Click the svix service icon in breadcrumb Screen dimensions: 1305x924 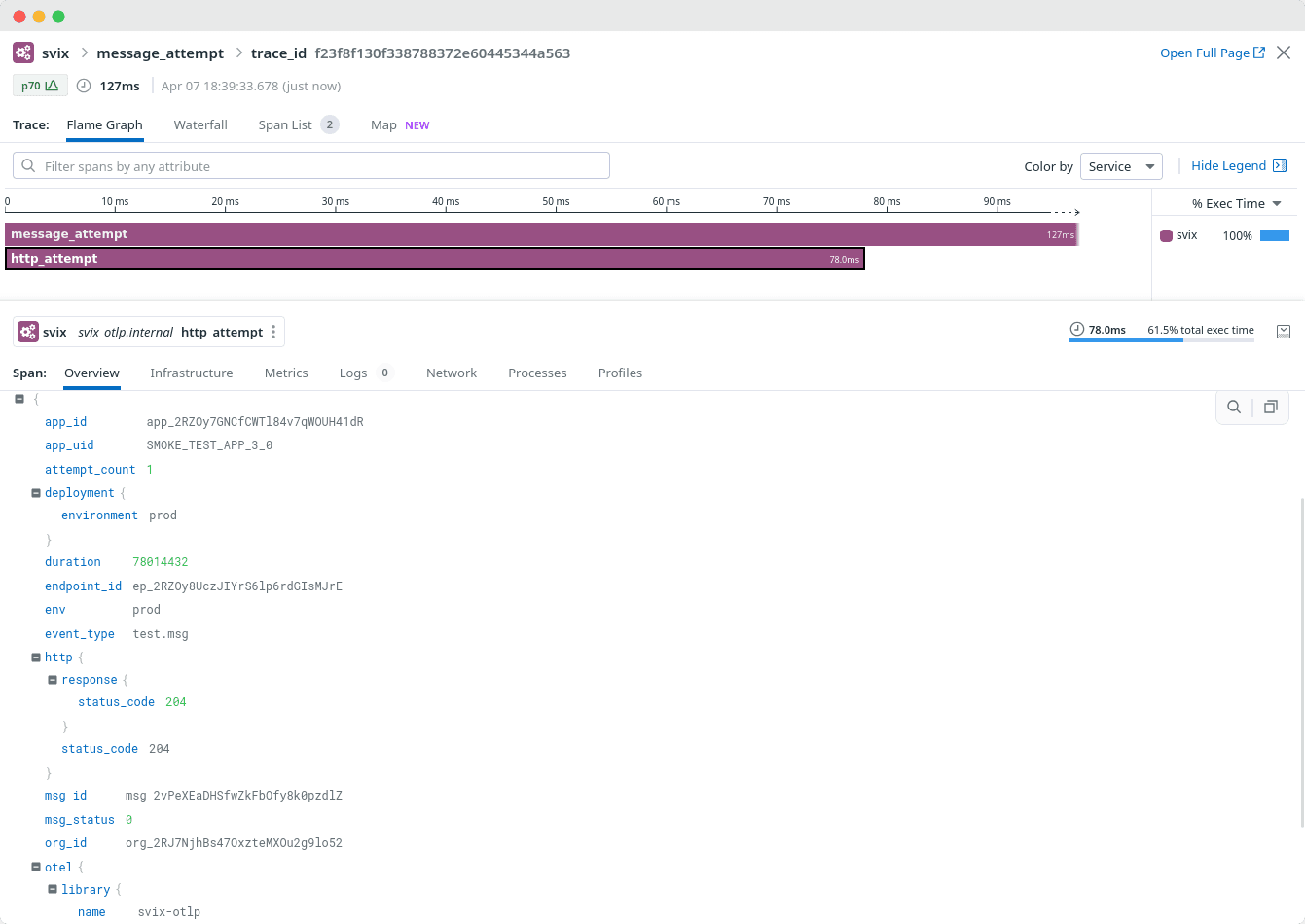click(x=23, y=53)
